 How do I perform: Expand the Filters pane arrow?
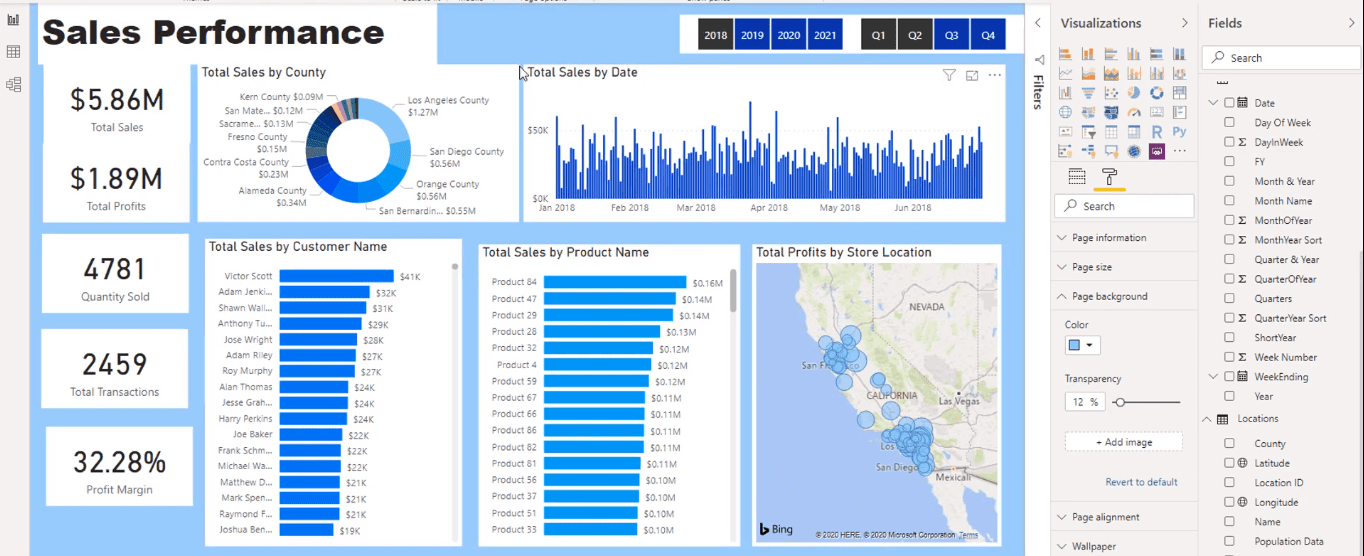coord(1037,22)
